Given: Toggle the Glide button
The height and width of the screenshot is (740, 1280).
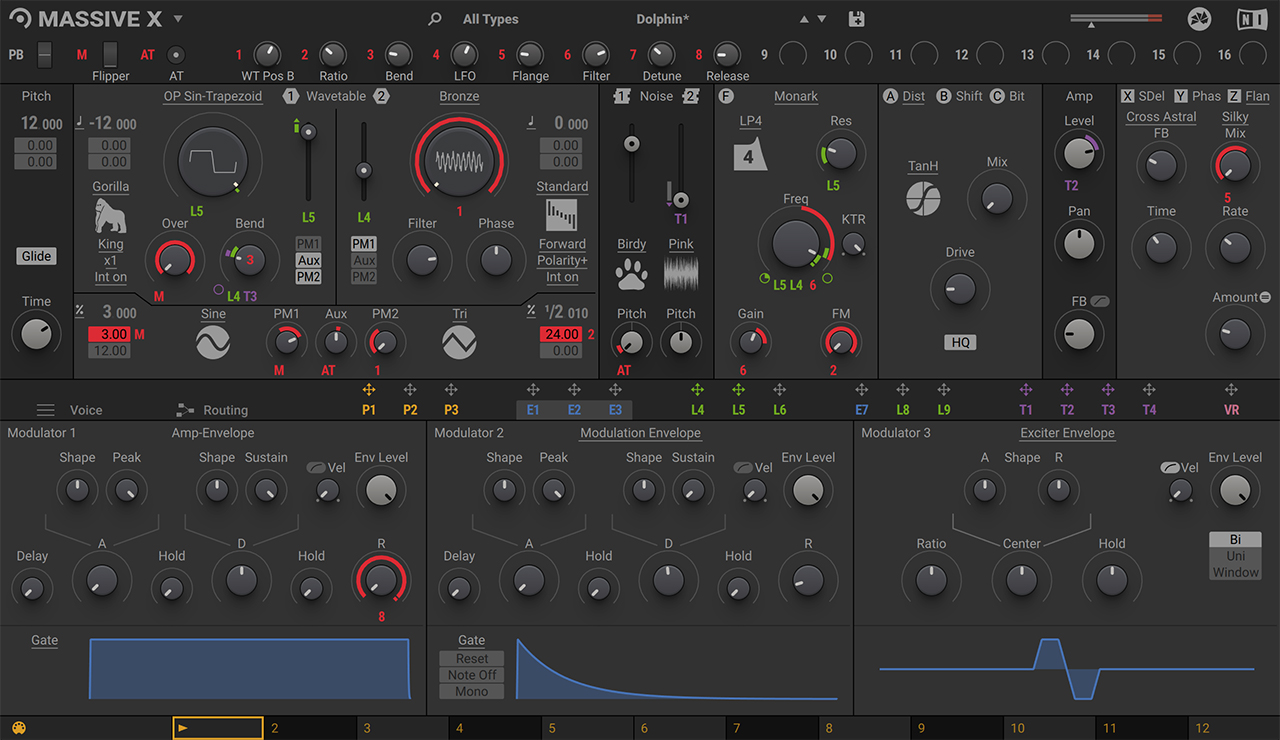Looking at the screenshot, I should [x=36, y=256].
